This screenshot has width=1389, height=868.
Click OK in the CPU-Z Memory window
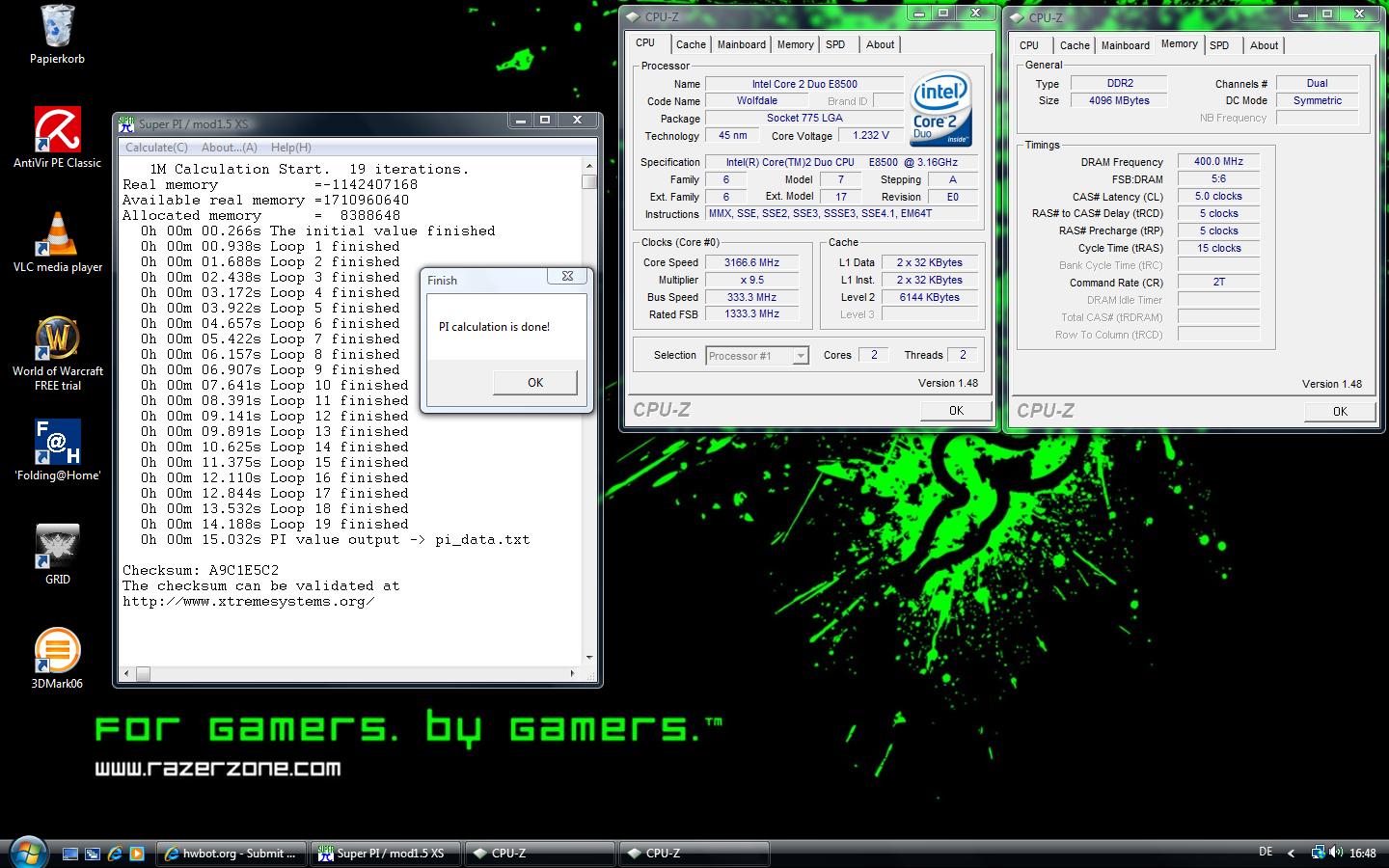[x=1339, y=411]
